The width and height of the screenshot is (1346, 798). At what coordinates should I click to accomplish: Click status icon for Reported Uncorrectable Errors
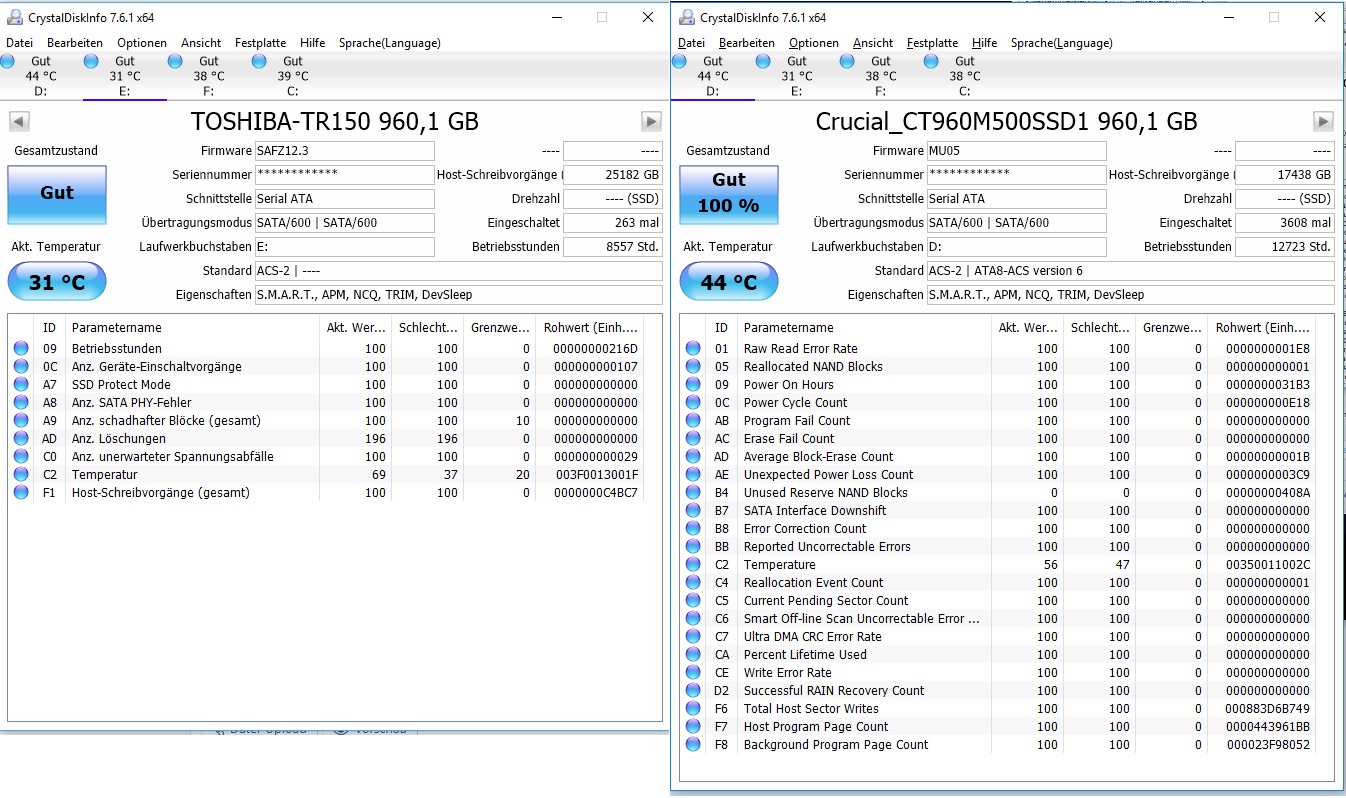tap(693, 547)
